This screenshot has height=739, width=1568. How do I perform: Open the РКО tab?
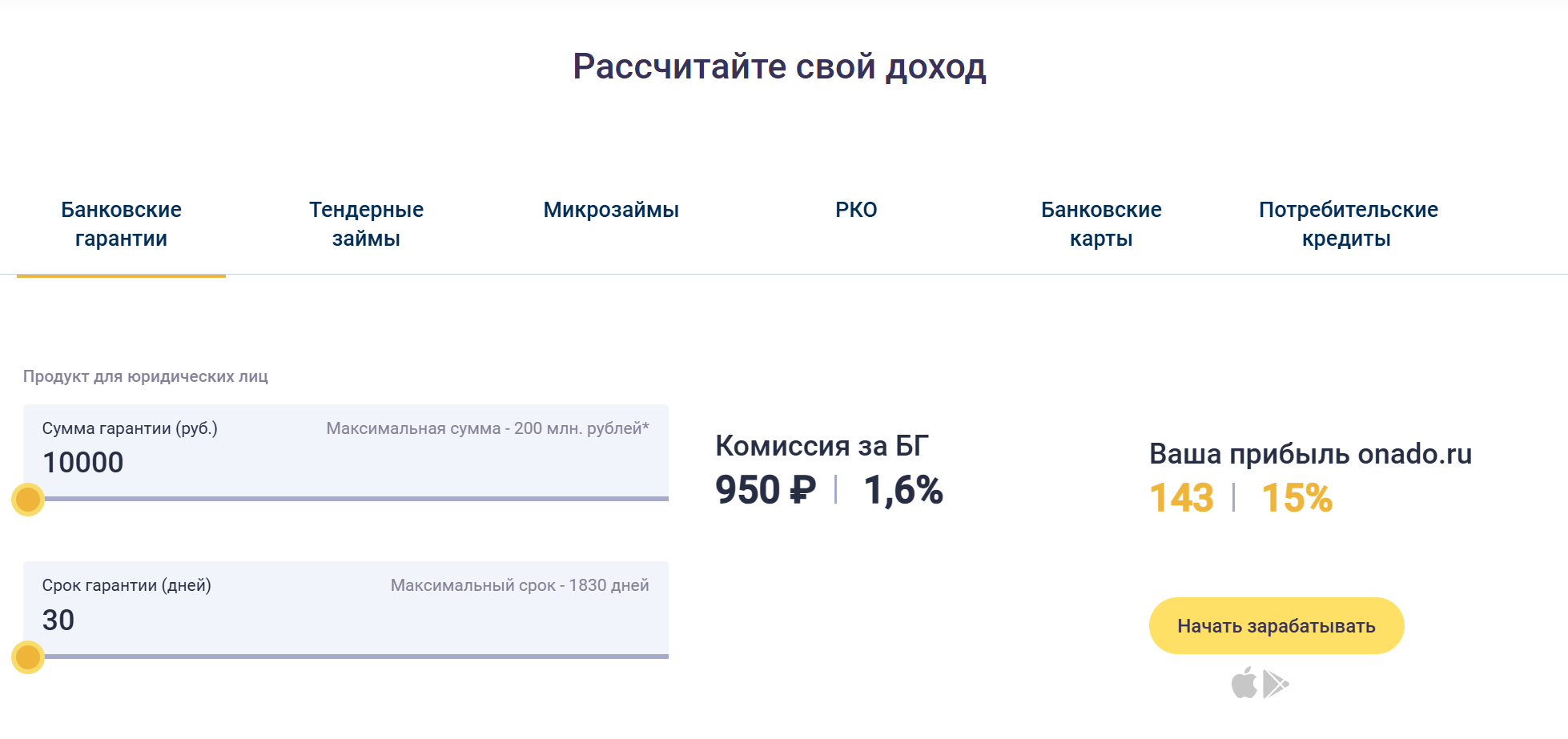[856, 210]
